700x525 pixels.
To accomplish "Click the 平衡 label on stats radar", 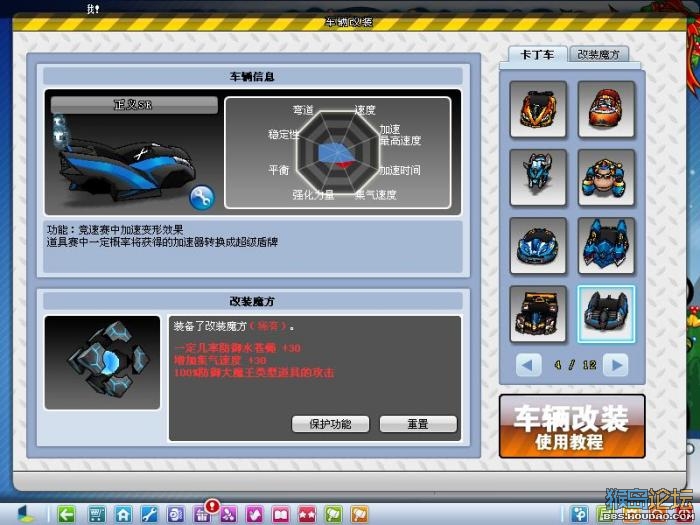I will pyautogui.click(x=279, y=170).
